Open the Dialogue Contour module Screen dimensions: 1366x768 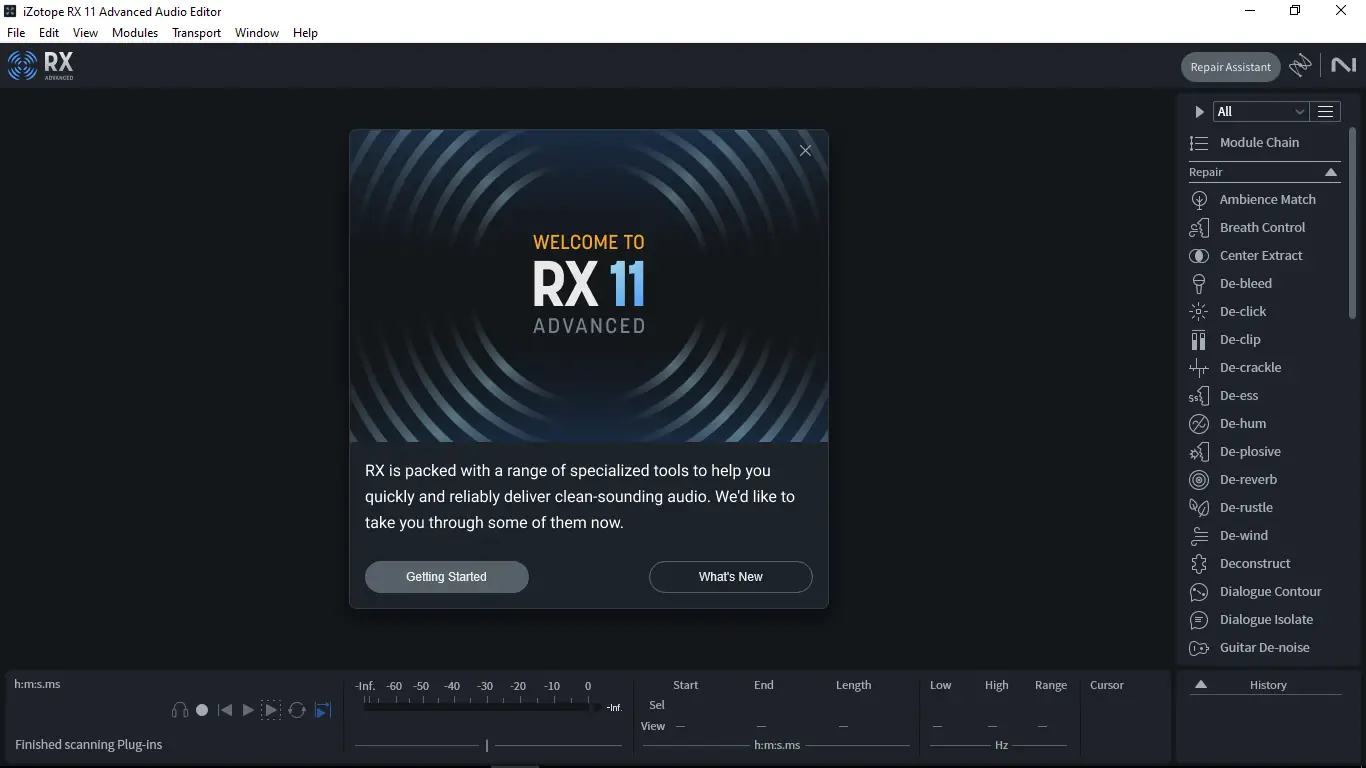coord(1264,591)
